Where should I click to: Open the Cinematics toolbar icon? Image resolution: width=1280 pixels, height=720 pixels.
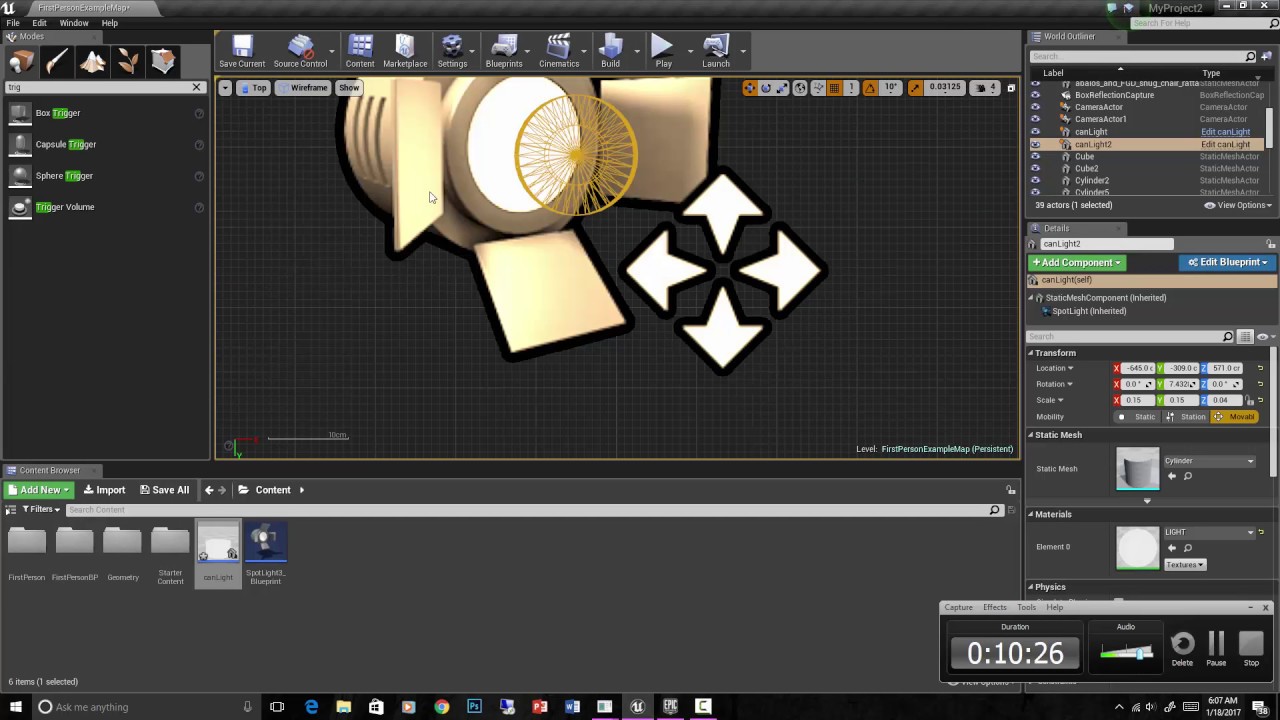click(x=559, y=51)
